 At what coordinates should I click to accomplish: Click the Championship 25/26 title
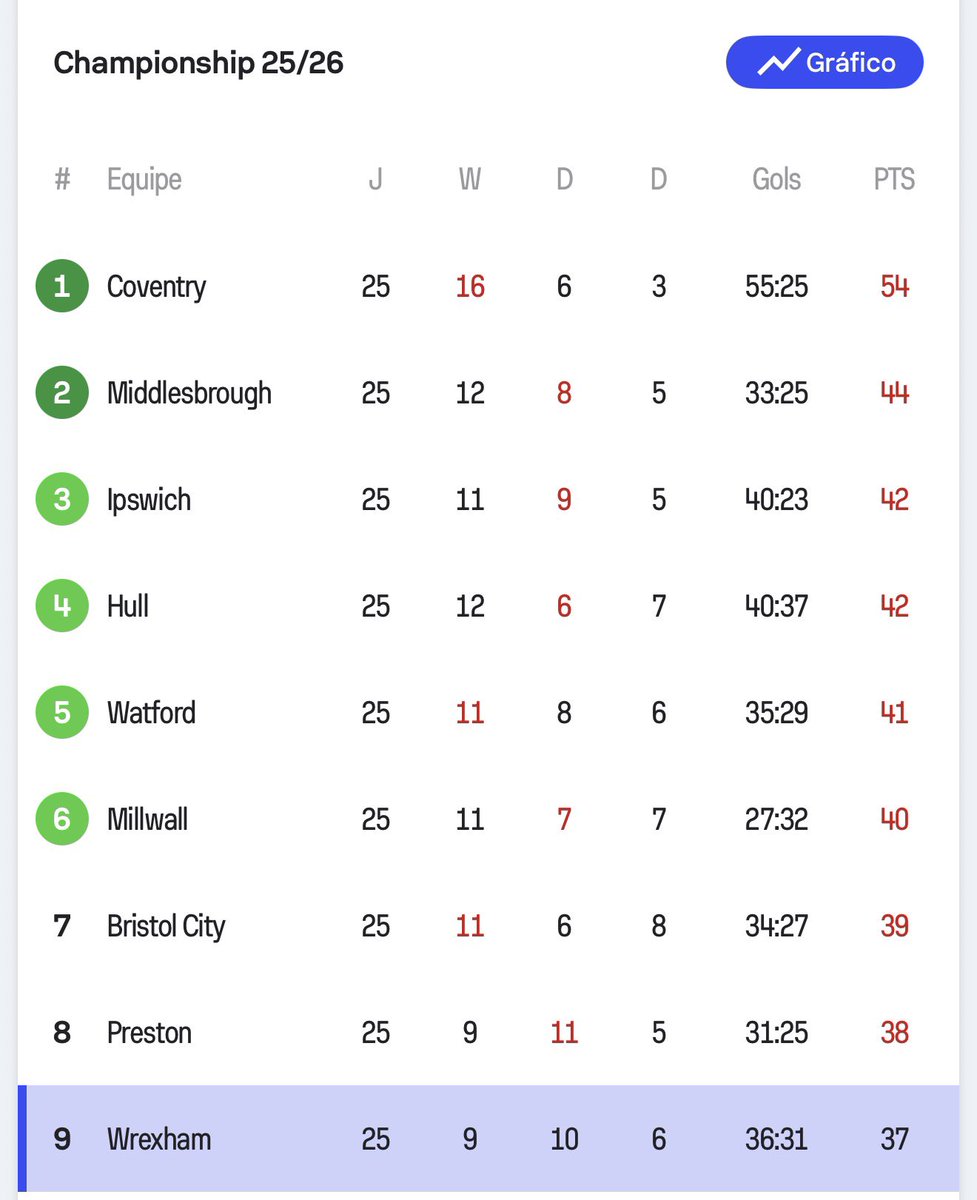pos(198,63)
